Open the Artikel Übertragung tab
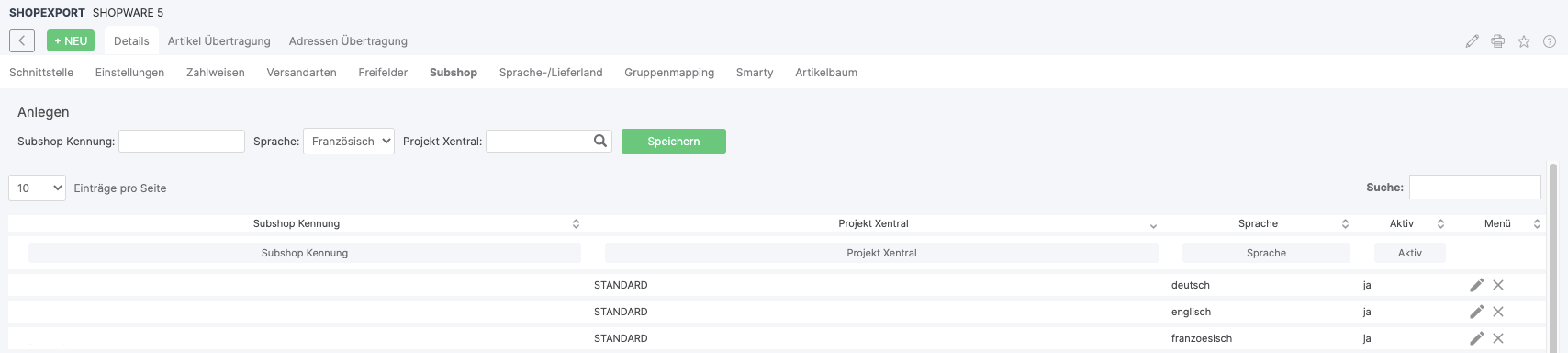Screen dimensions: 1568x353 218,41
